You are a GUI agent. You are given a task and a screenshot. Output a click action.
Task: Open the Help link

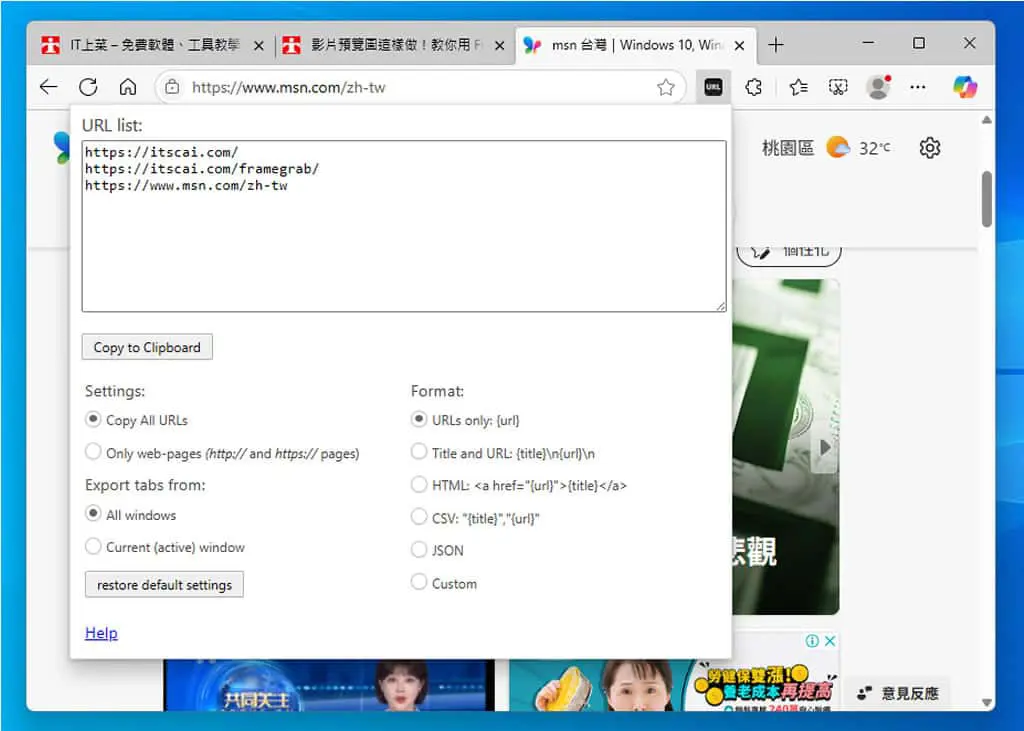coord(101,633)
